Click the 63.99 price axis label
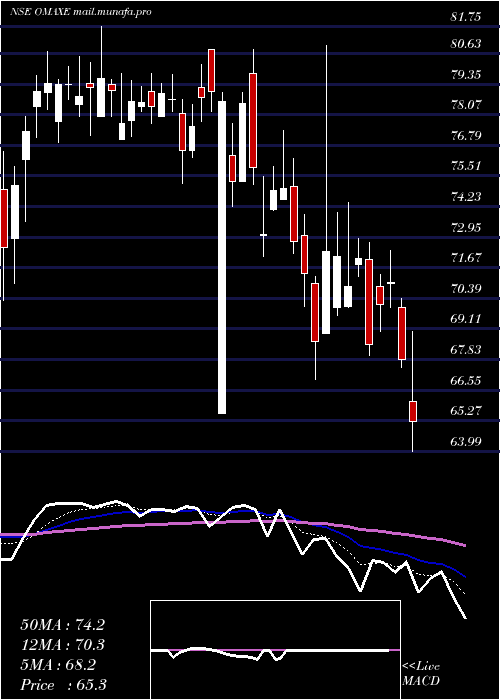Image resolution: width=500 pixels, height=700 pixels. pos(466,442)
